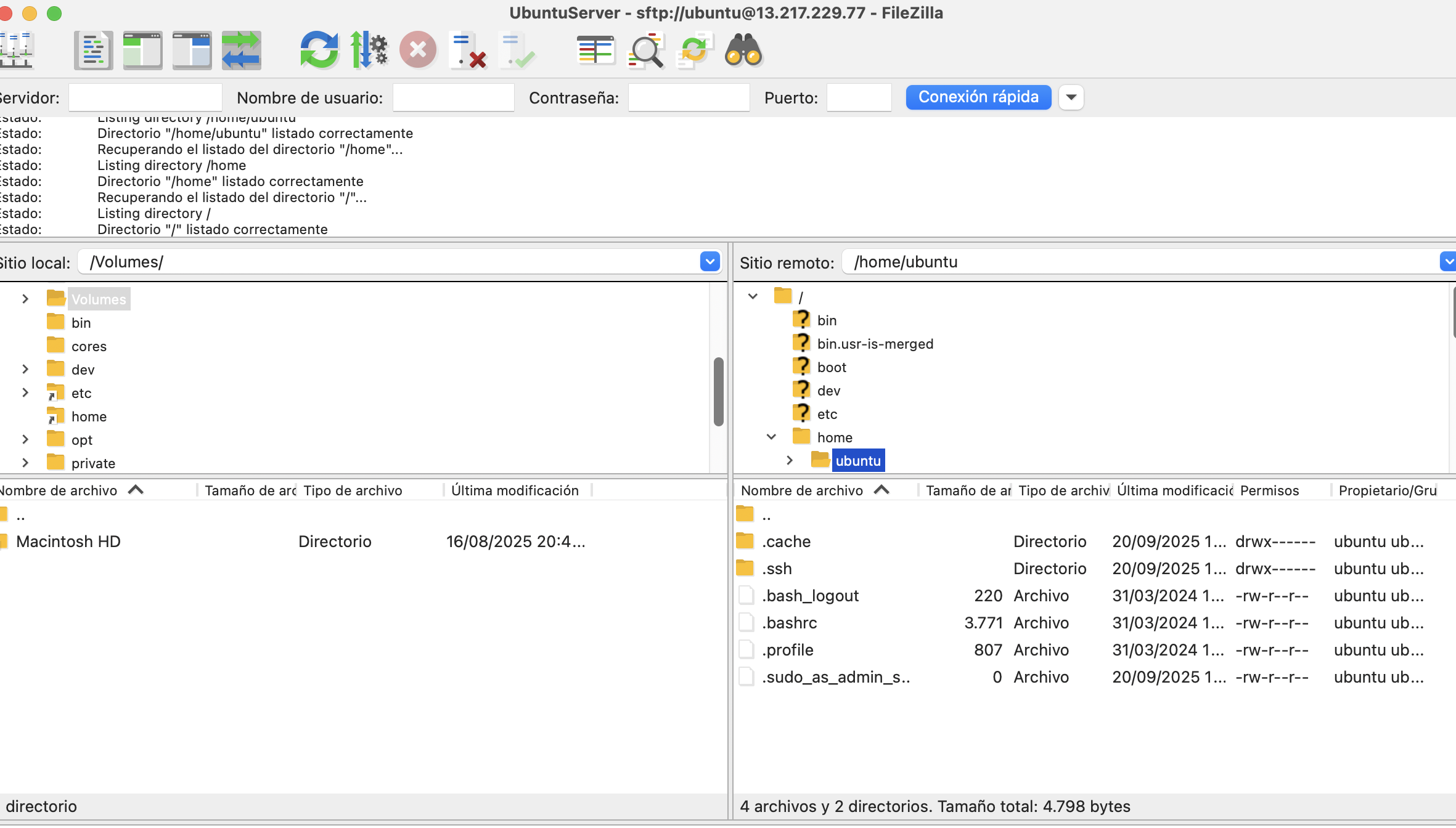The height and width of the screenshot is (828, 1456).
Task: Click the disconnect from server icon
Action: (467, 50)
